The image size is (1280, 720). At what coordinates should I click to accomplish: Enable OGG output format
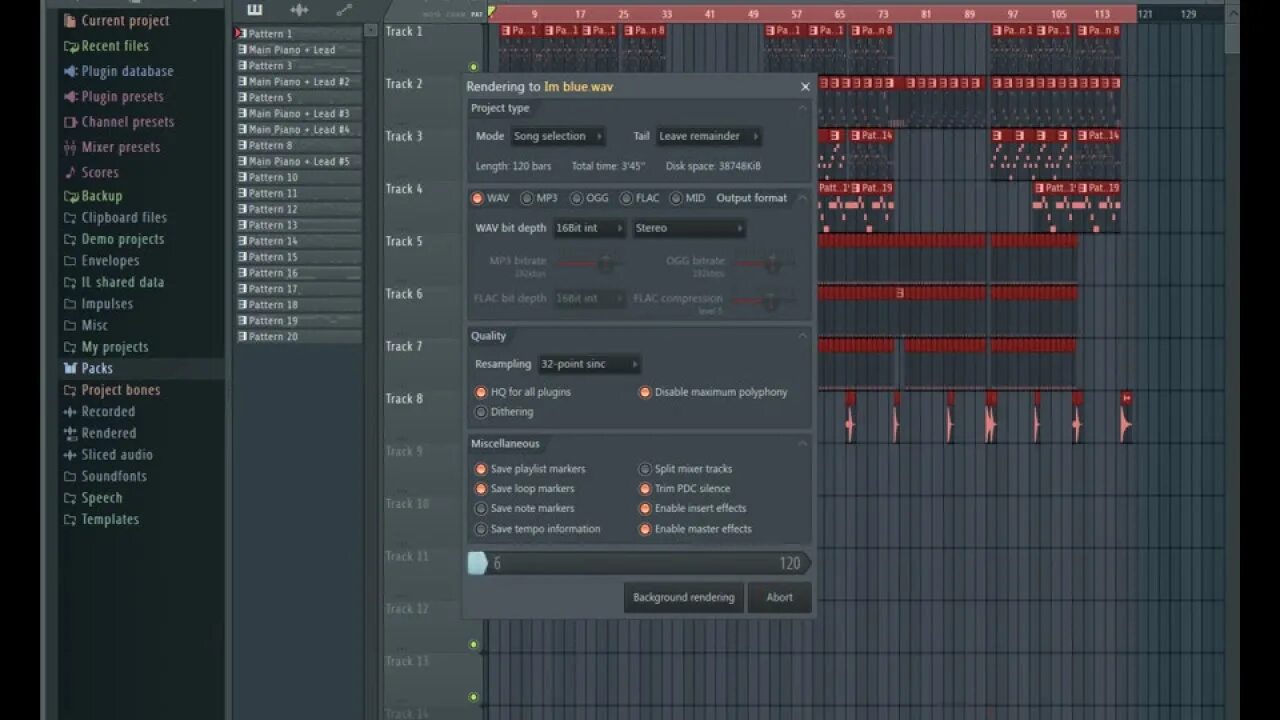(x=576, y=198)
